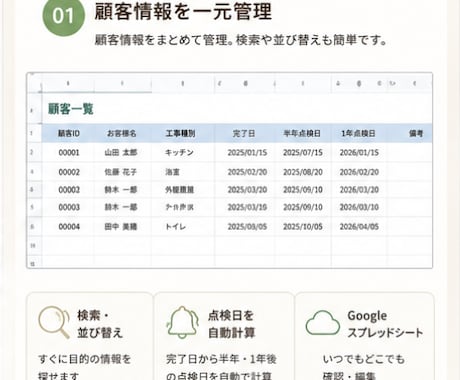Select the name cell 佐藤 花子
Image resolution: width=460 pixels, height=380 pixels.
[121, 172]
